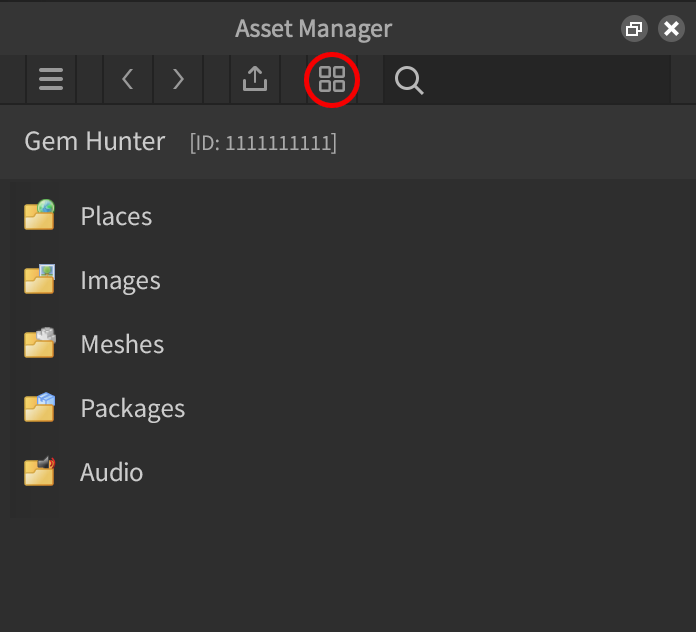Click the Places folder icon

pyautogui.click(x=39, y=216)
